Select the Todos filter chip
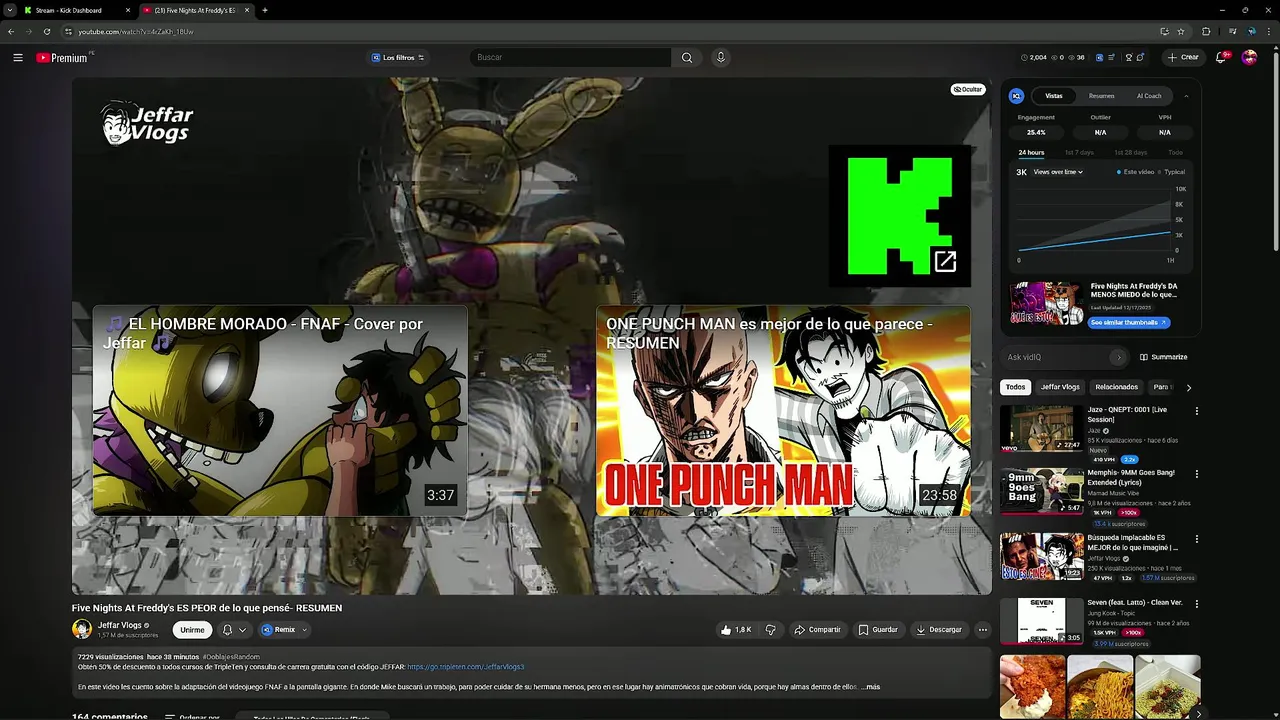Viewport: 1280px width, 720px height. pyautogui.click(x=1016, y=387)
